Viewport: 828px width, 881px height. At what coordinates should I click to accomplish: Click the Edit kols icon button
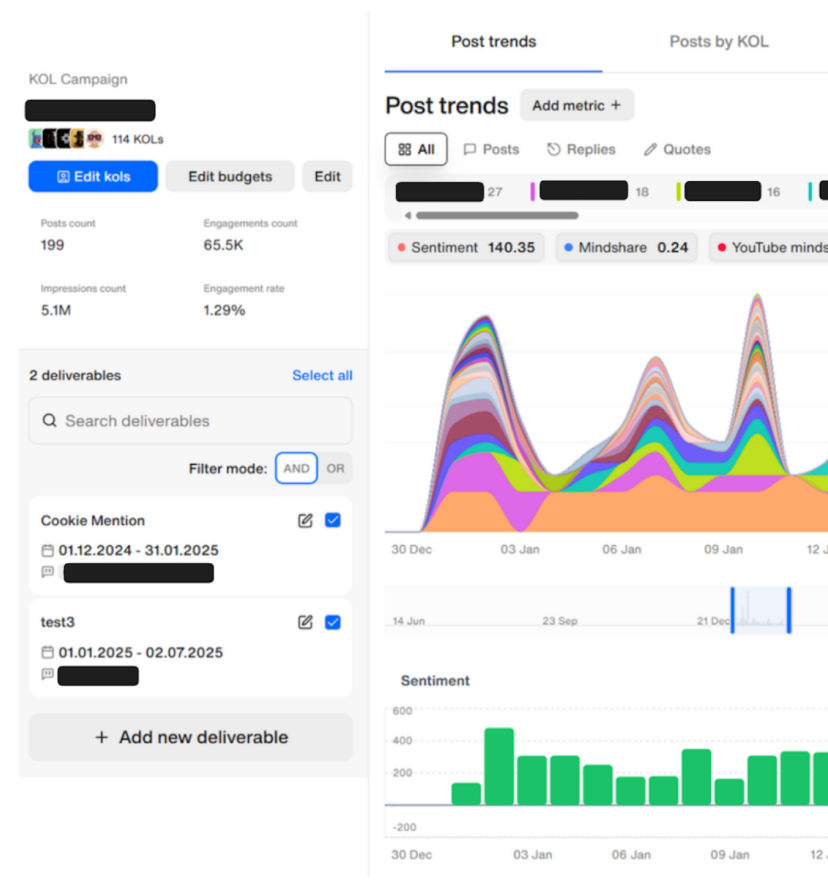click(62, 176)
